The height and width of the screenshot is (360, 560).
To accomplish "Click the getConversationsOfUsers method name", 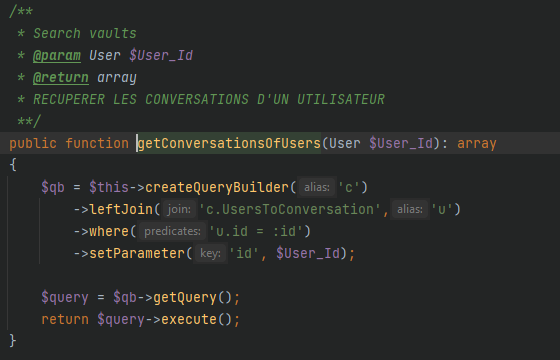I will [x=229, y=144].
